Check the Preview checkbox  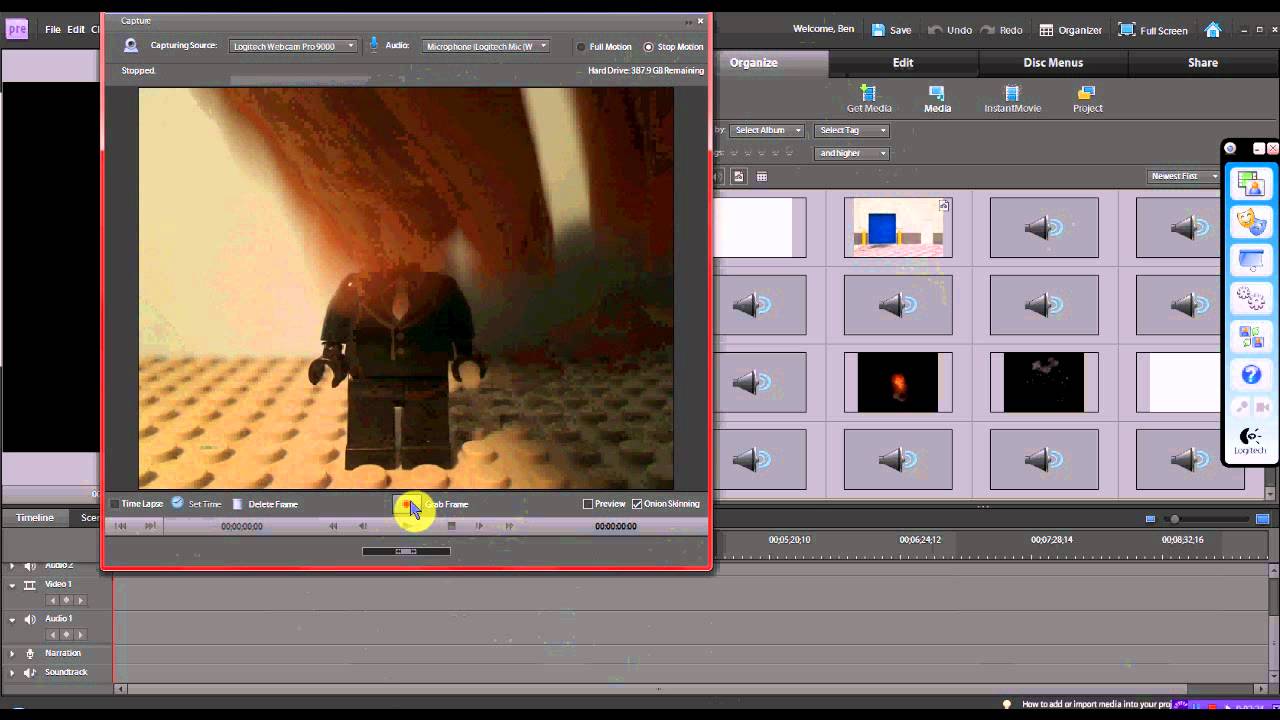click(x=588, y=504)
